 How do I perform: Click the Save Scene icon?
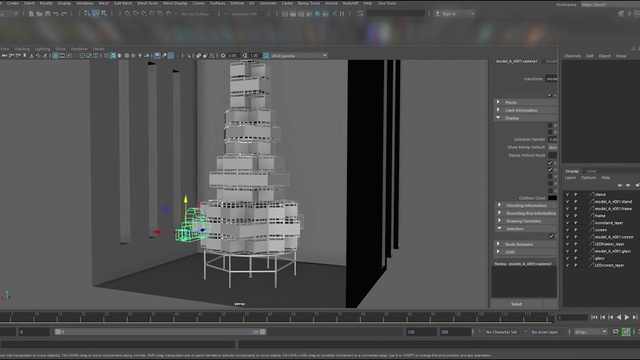click(x=47, y=14)
